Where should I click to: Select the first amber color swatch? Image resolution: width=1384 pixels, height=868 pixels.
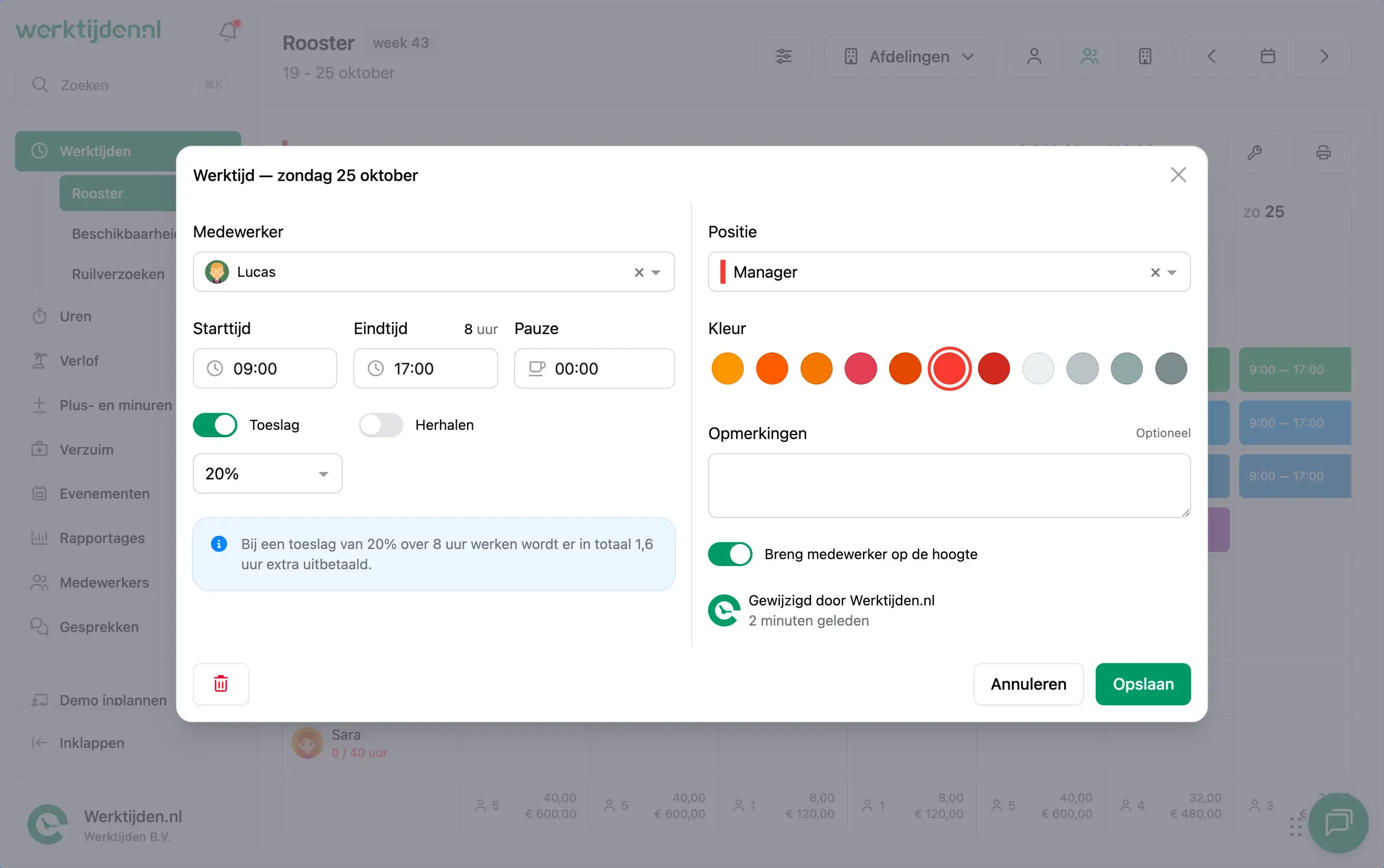point(727,368)
